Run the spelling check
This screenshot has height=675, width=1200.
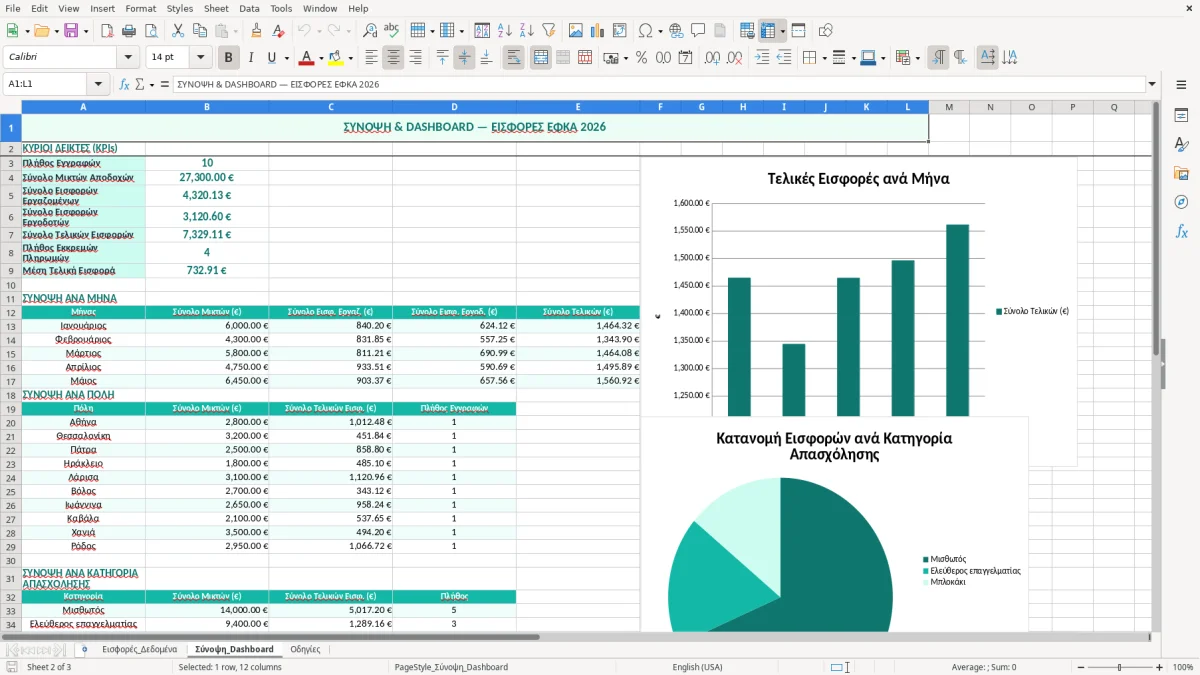[x=391, y=31]
